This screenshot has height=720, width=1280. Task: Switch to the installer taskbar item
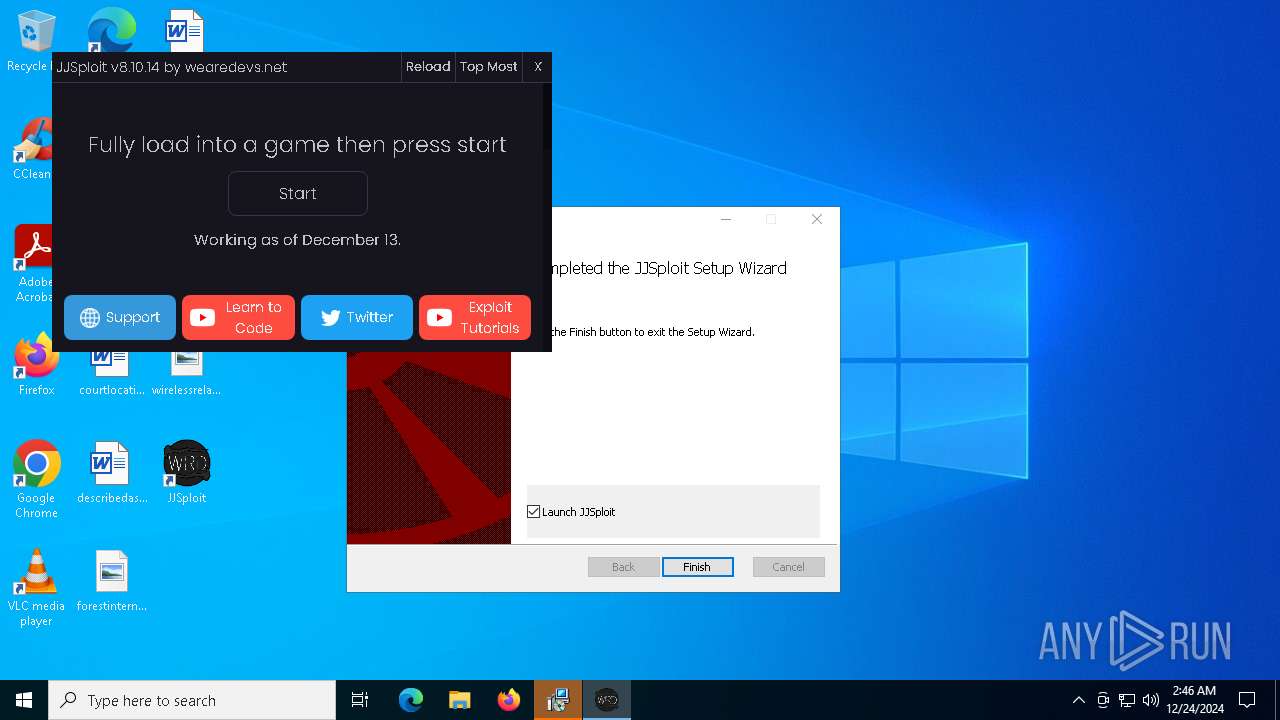[558, 700]
